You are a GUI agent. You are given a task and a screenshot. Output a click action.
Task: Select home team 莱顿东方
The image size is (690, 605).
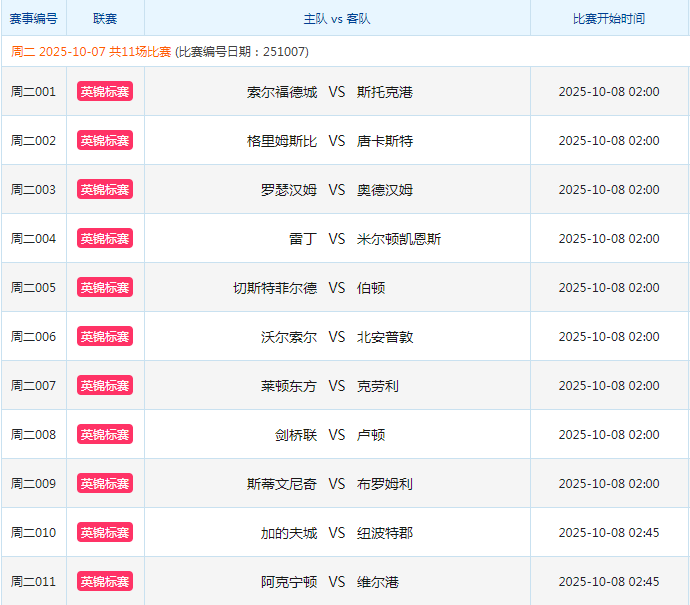pos(289,386)
